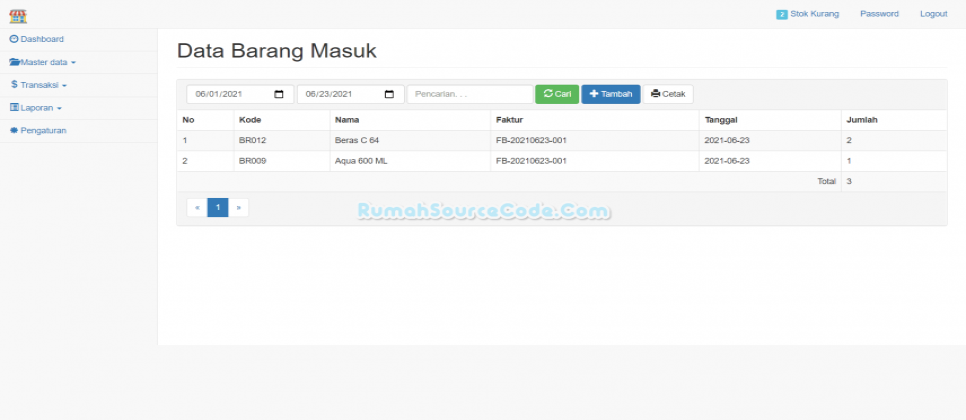Expand the Transaksi dropdown caret
The width and height of the screenshot is (966, 420).
tap(64, 86)
